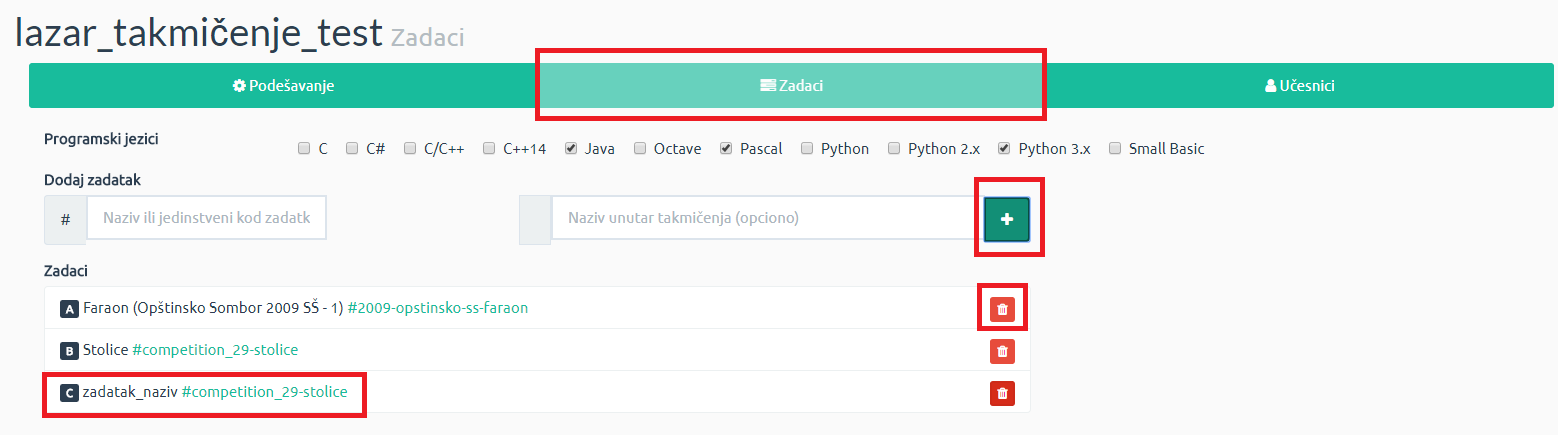Image resolution: width=1558 pixels, height=435 pixels.
Task: Click the green plus add-task button
Action: pos(1006,219)
